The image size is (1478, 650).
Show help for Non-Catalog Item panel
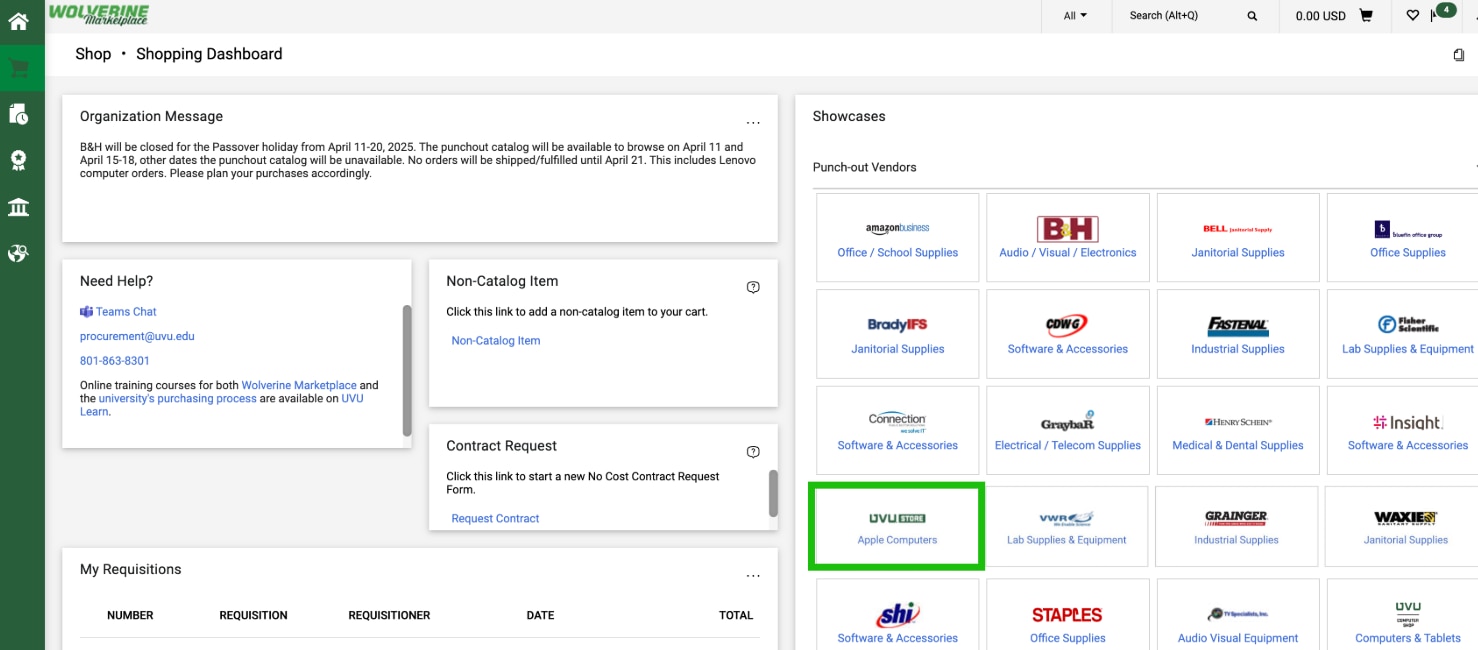[753, 287]
